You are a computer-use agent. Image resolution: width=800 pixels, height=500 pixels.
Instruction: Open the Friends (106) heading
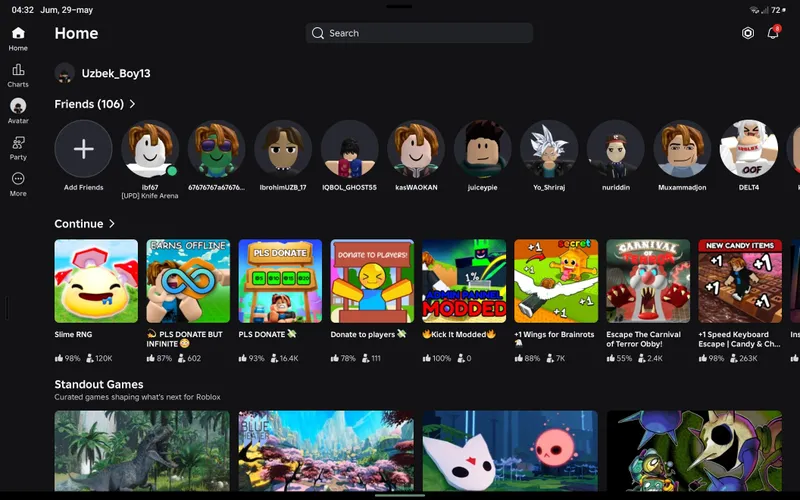click(89, 104)
